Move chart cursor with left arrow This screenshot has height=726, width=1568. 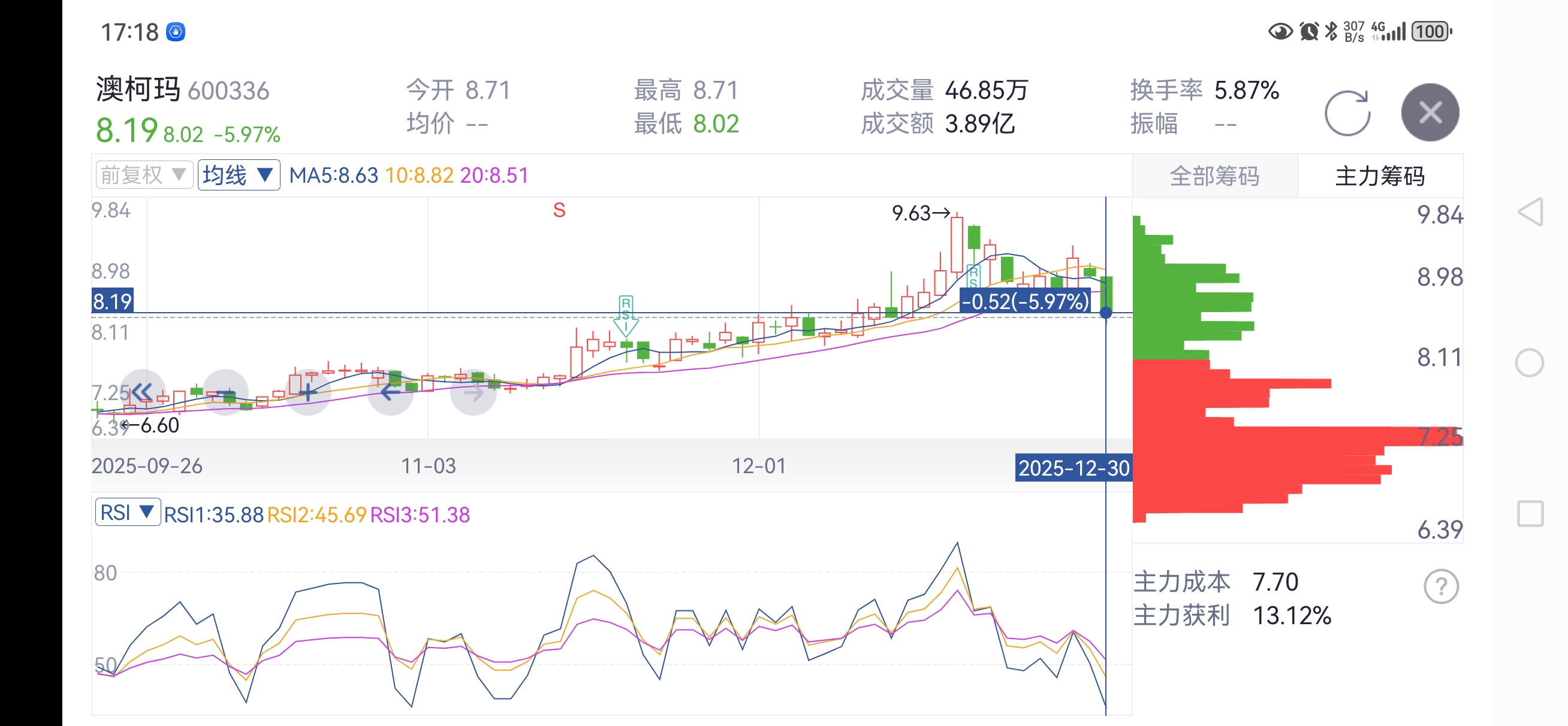tap(391, 392)
